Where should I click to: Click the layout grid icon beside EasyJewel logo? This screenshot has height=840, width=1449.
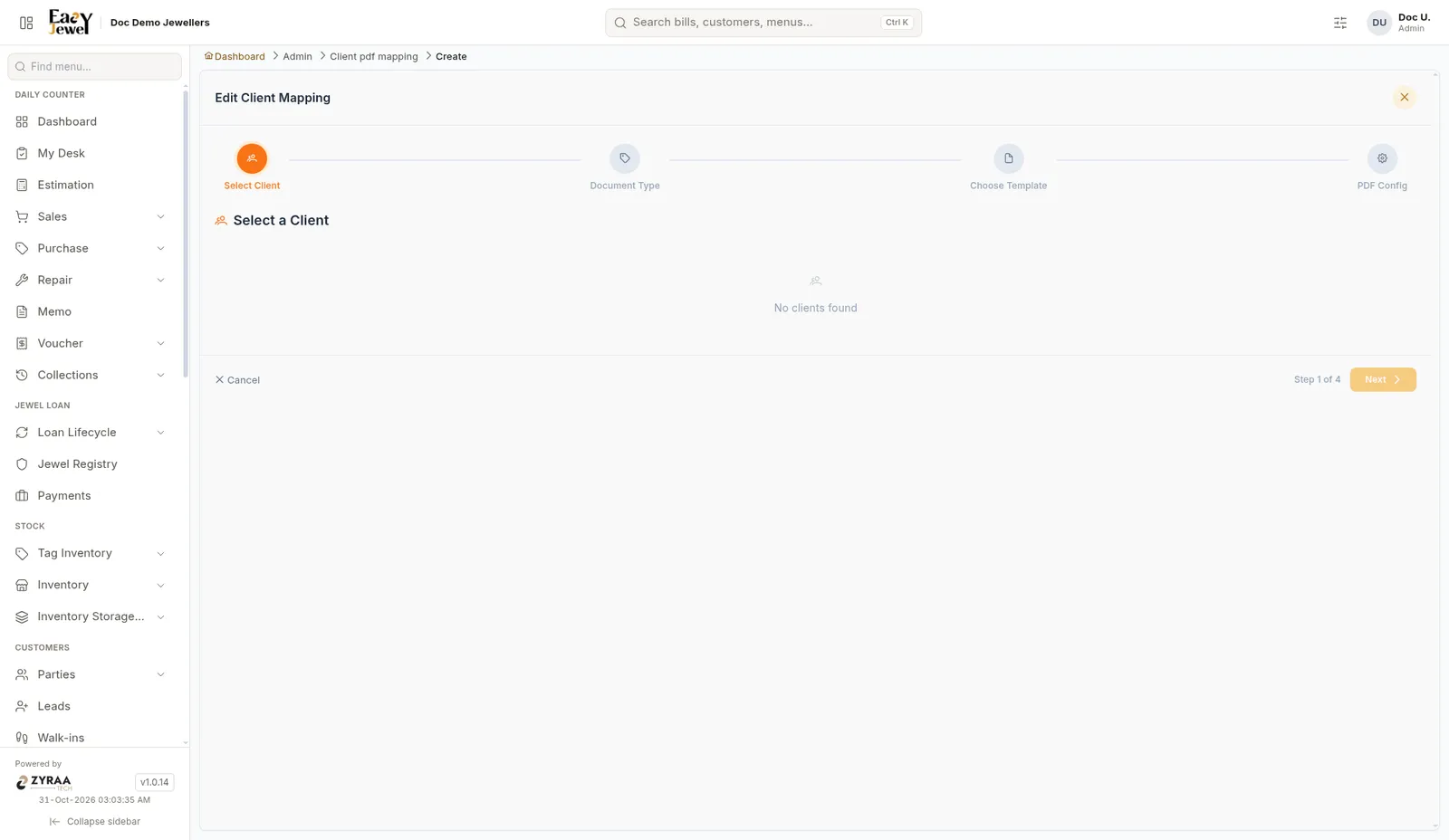point(26,23)
